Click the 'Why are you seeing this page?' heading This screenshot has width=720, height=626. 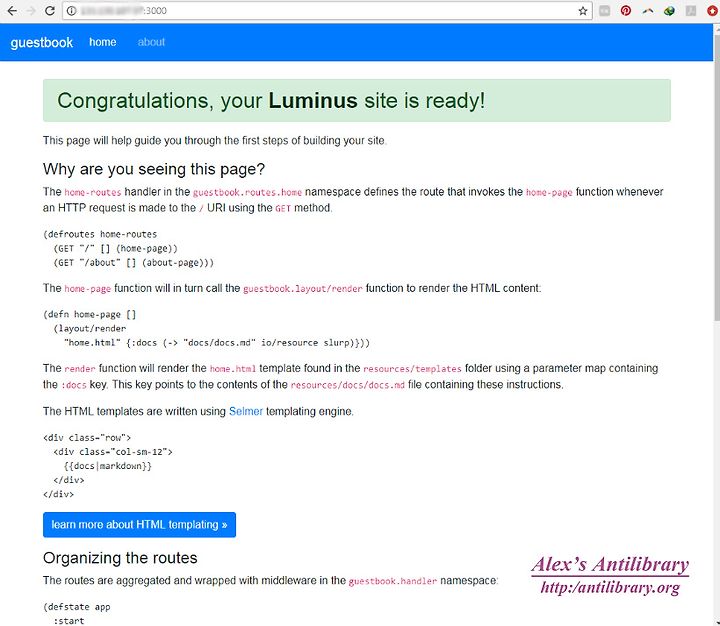154,169
